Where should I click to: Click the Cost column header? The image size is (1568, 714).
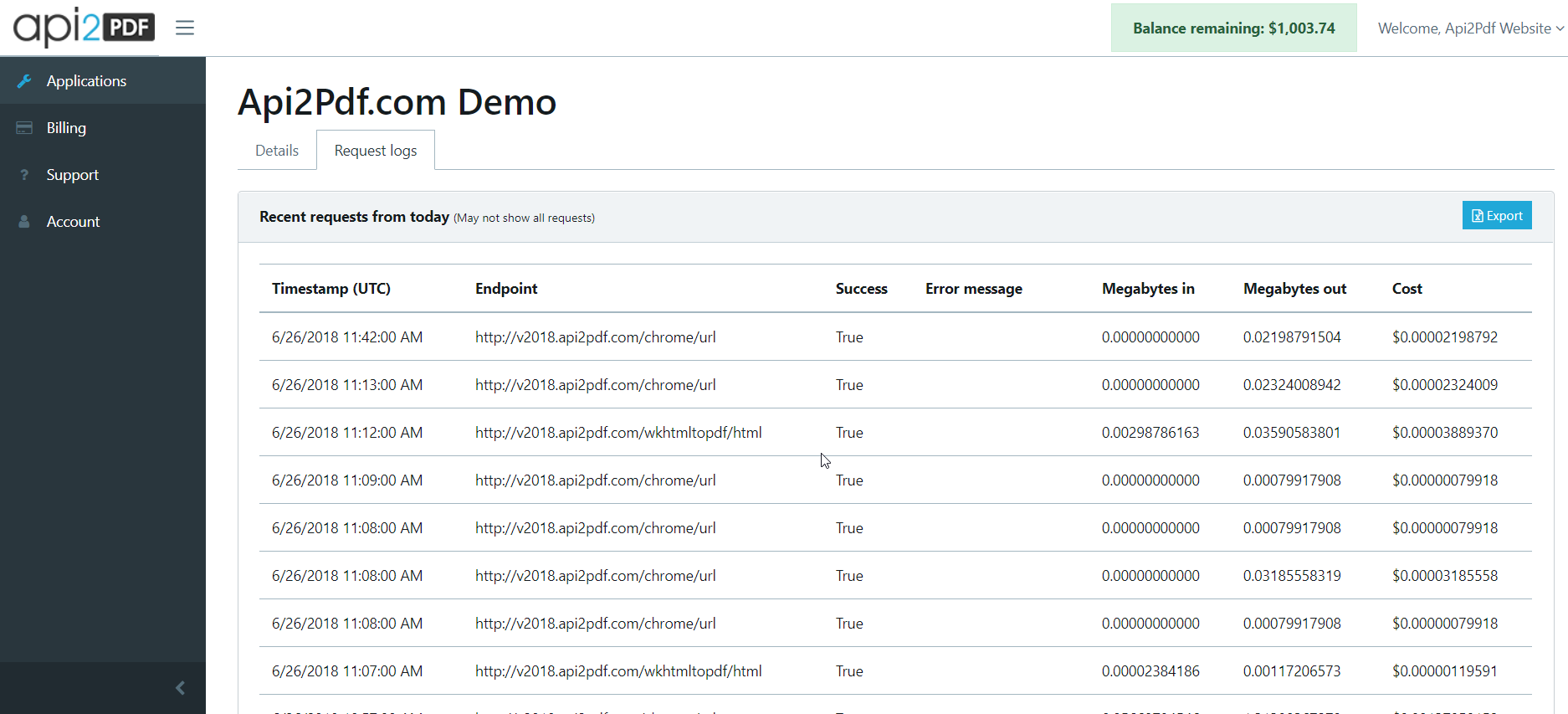(1407, 289)
